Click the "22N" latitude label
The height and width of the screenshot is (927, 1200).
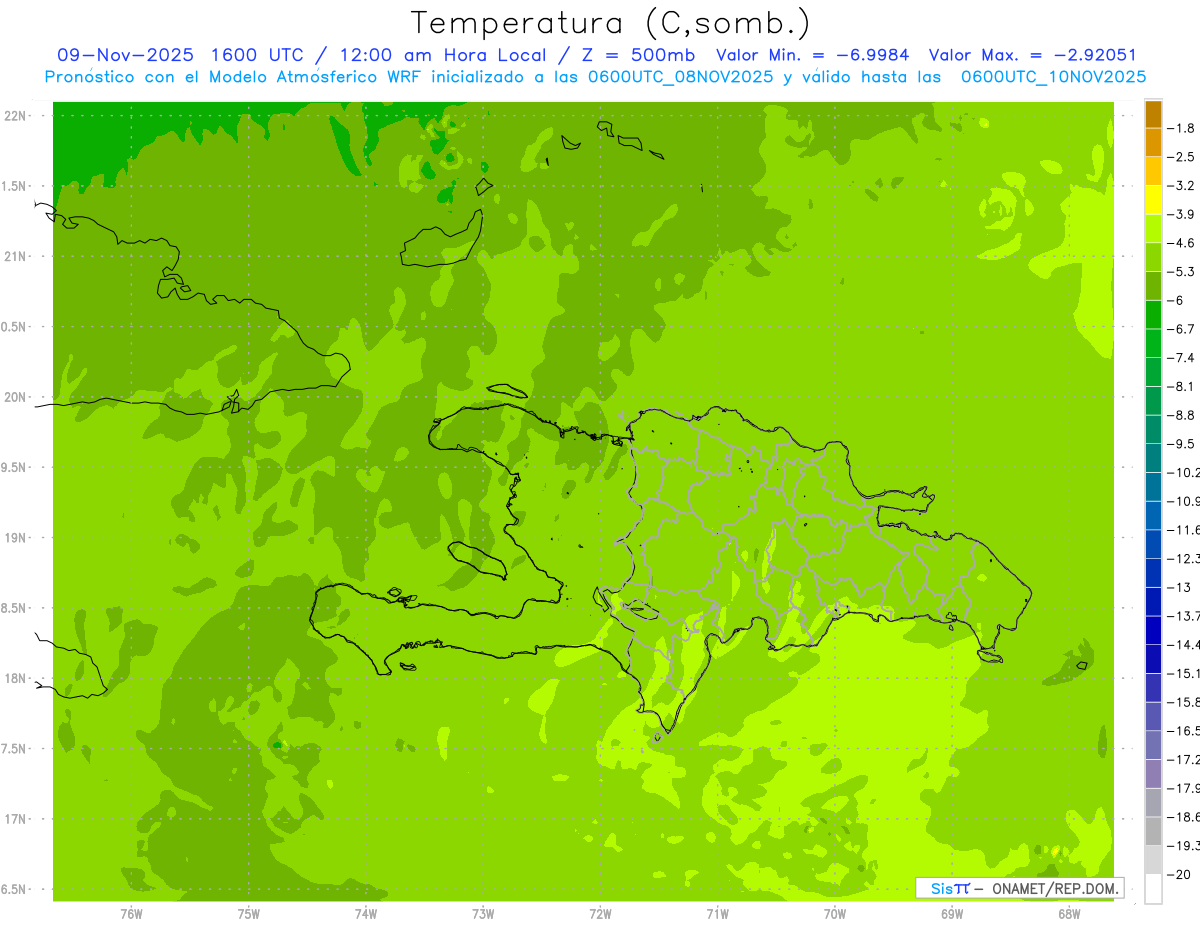[x=14, y=116]
